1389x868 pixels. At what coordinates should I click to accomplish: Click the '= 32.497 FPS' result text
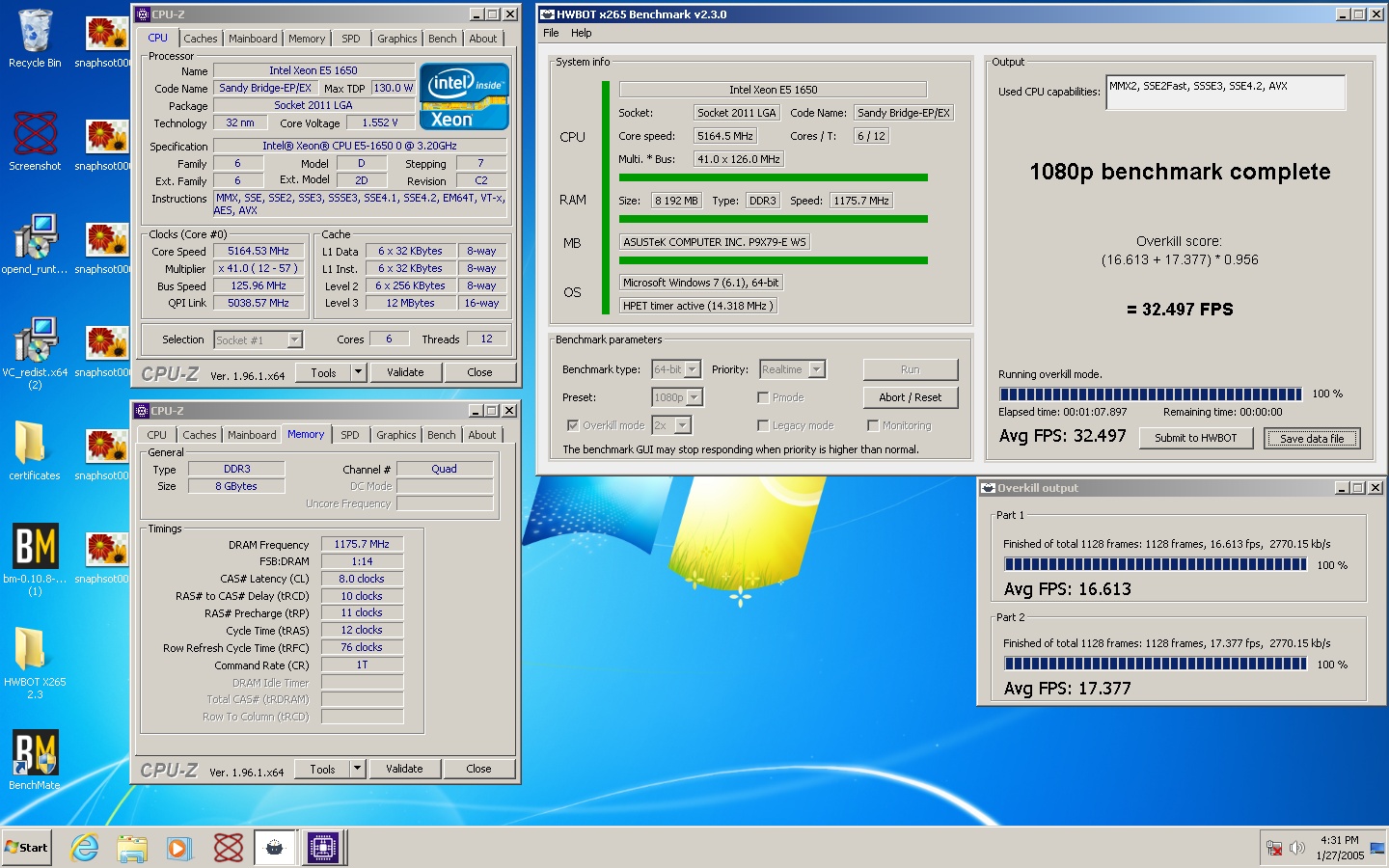1180,310
